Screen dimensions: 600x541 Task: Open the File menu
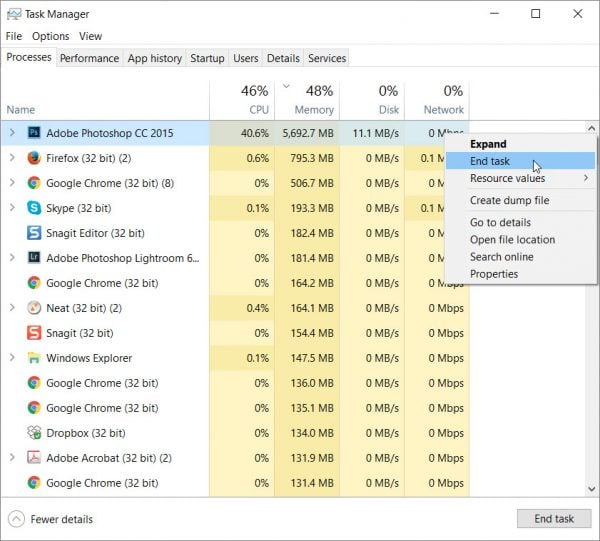[14, 36]
